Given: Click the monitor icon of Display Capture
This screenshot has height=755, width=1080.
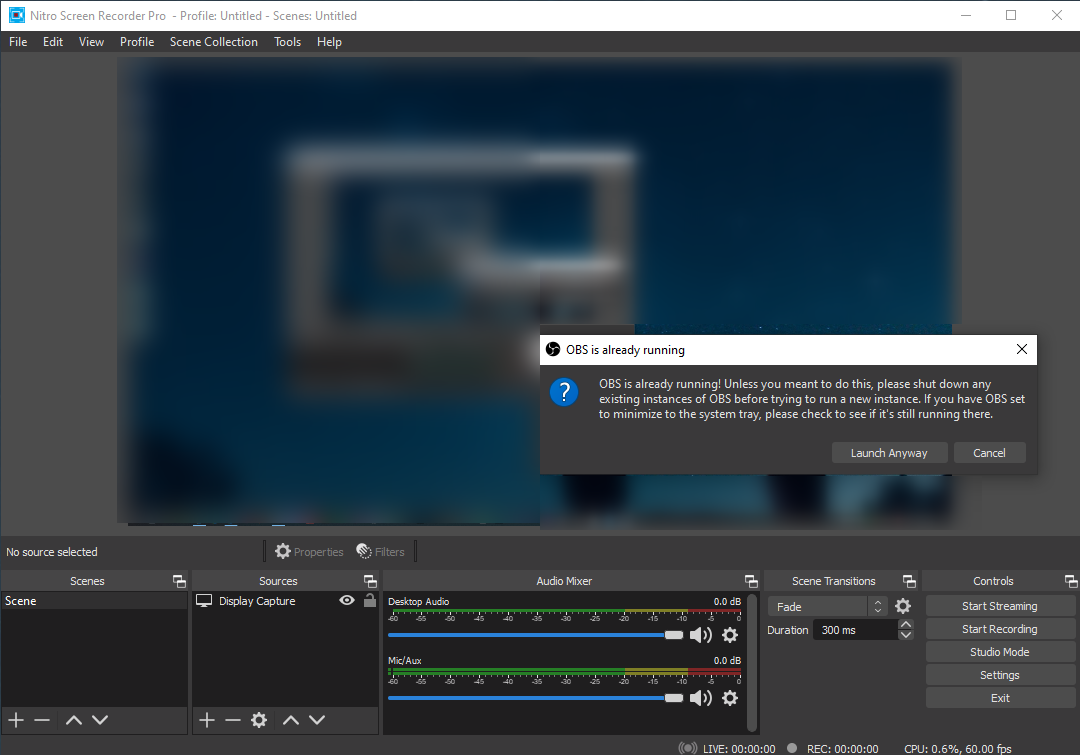Looking at the screenshot, I should (204, 601).
